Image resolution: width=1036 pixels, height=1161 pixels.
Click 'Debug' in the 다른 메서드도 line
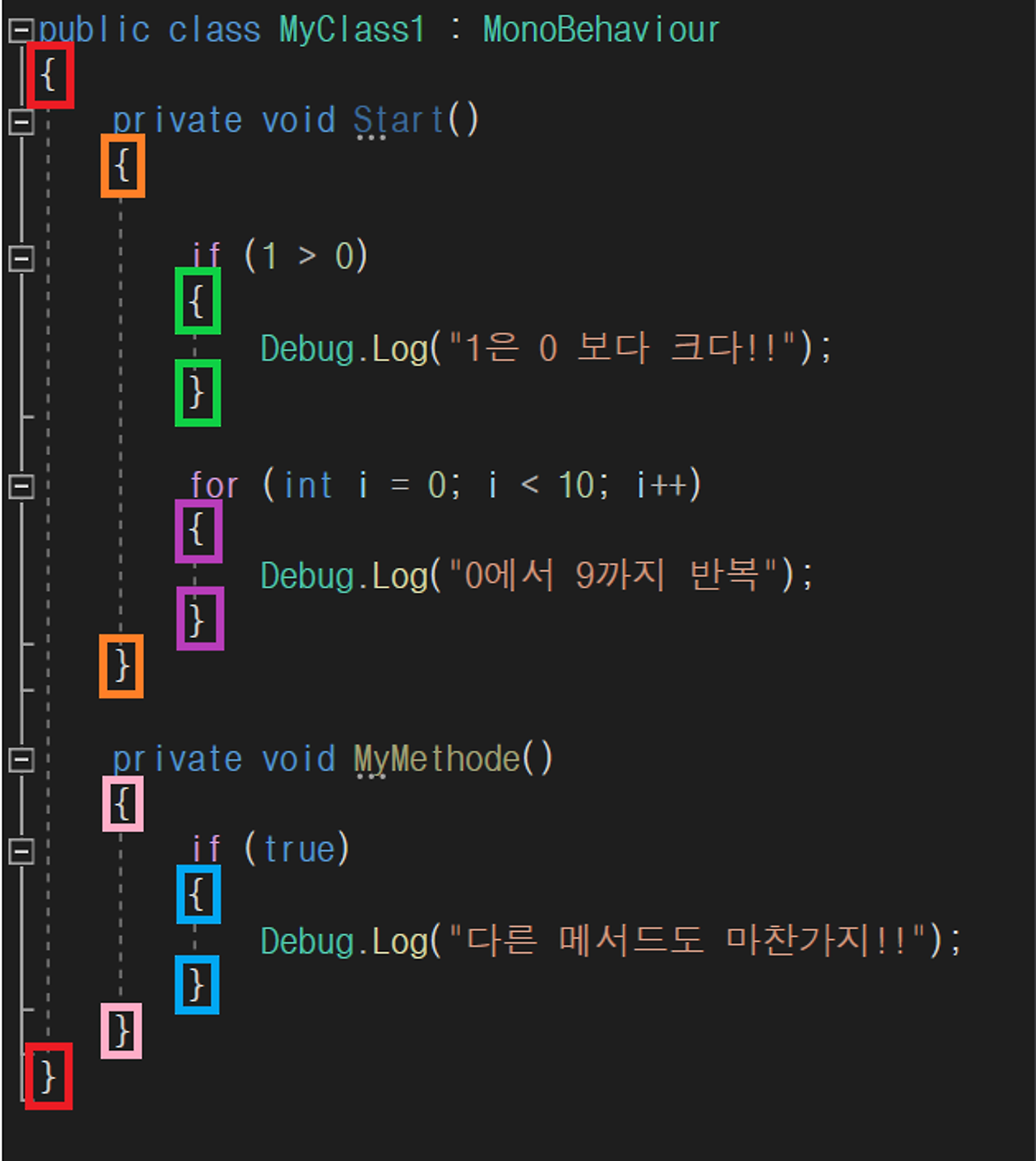pos(308,942)
